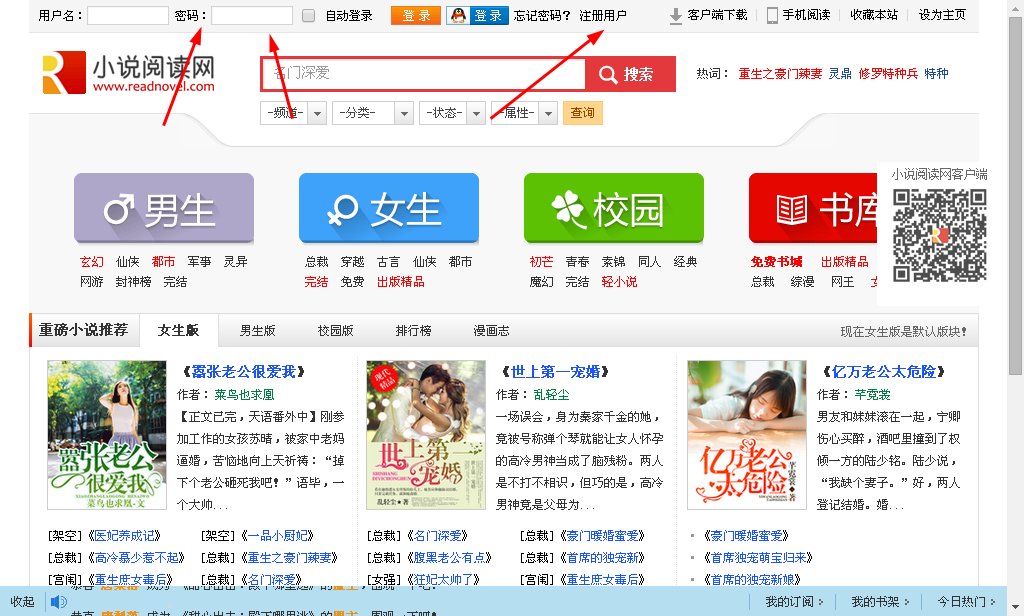Click the orange 查询 query button
Screen dimensions: 1024x616
[582, 113]
